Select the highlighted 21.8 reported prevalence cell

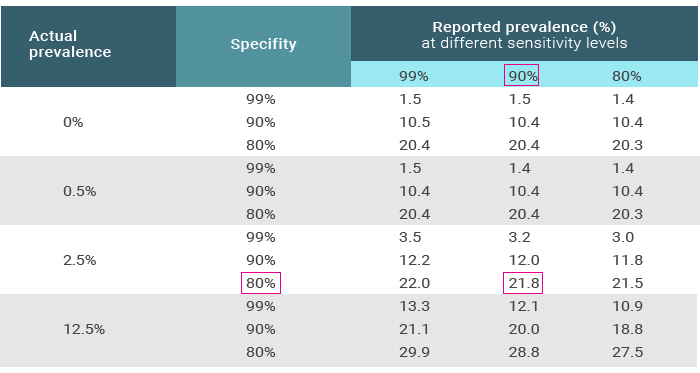(523, 283)
